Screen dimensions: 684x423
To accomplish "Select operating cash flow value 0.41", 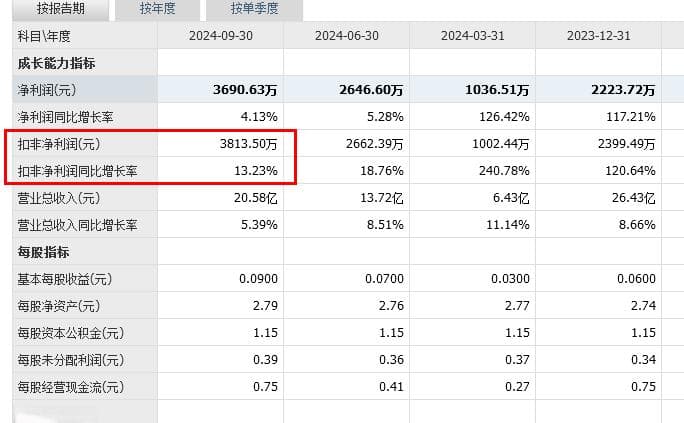I will (391, 387).
